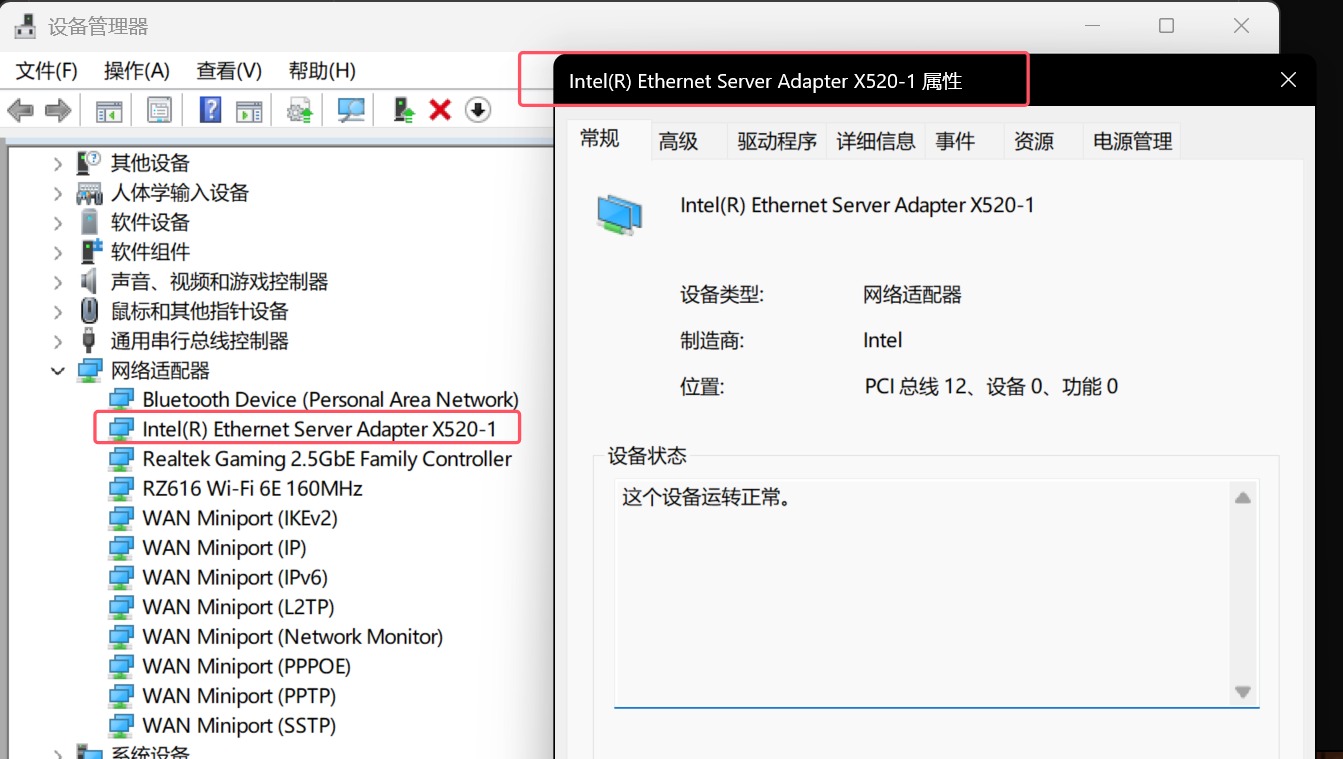The height and width of the screenshot is (759, 1343).
Task: Click the black down-arrow disable device icon
Action: coord(478,110)
